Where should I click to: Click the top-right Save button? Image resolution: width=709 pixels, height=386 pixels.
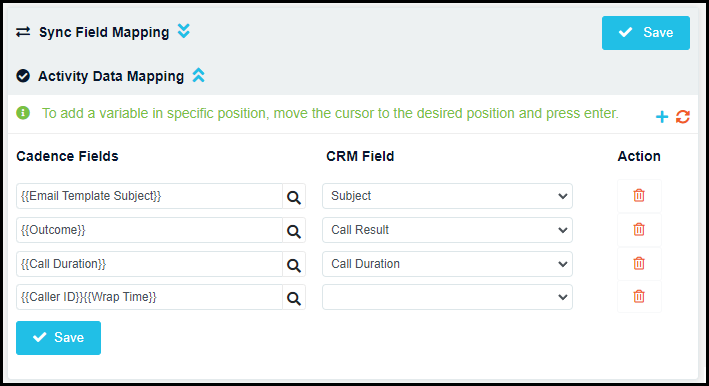click(646, 33)
